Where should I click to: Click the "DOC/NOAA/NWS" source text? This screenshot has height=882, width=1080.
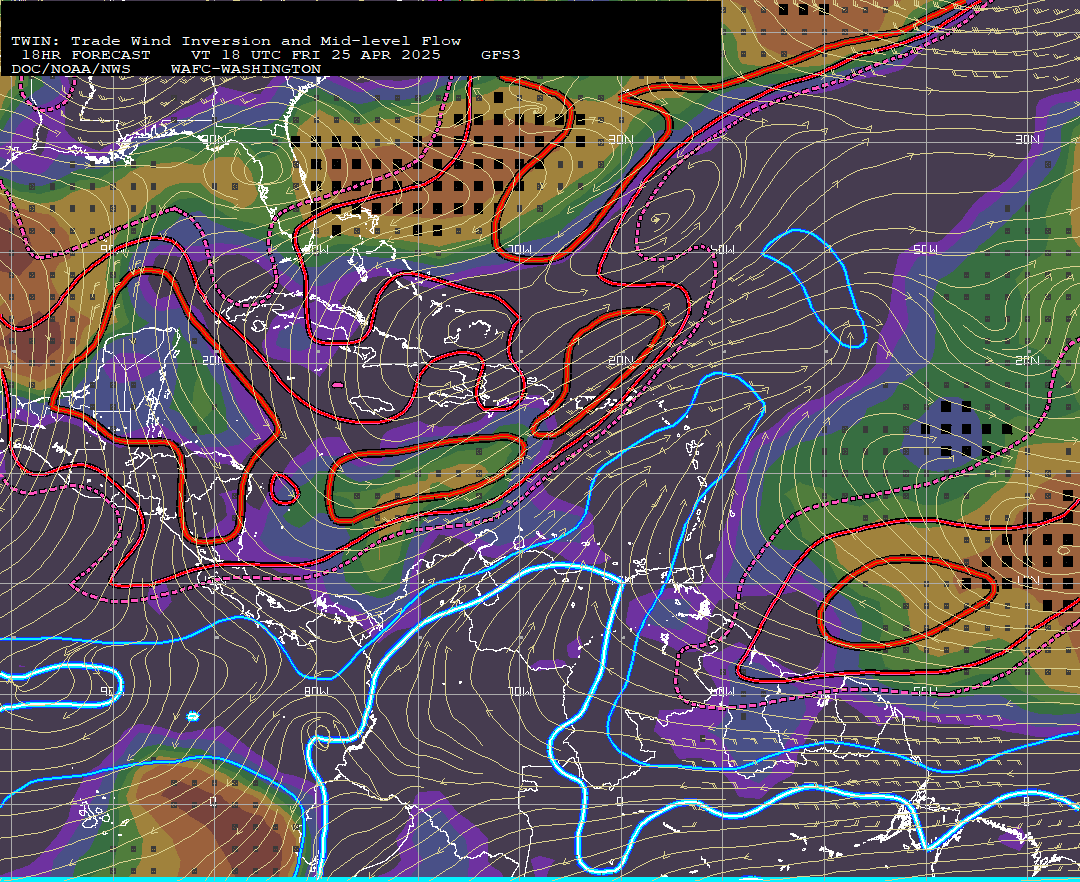coord(71,70)
